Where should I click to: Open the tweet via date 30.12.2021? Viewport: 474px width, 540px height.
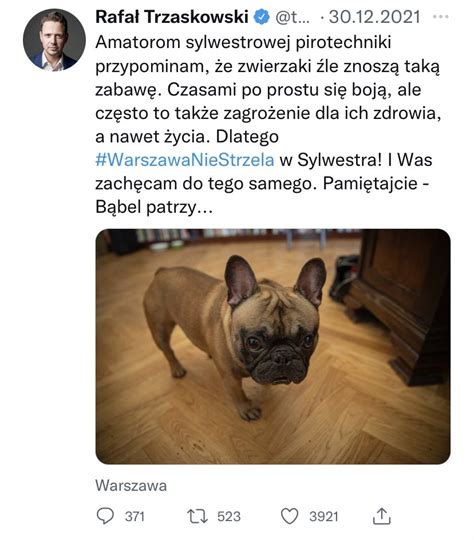click(x=374, y=17)
